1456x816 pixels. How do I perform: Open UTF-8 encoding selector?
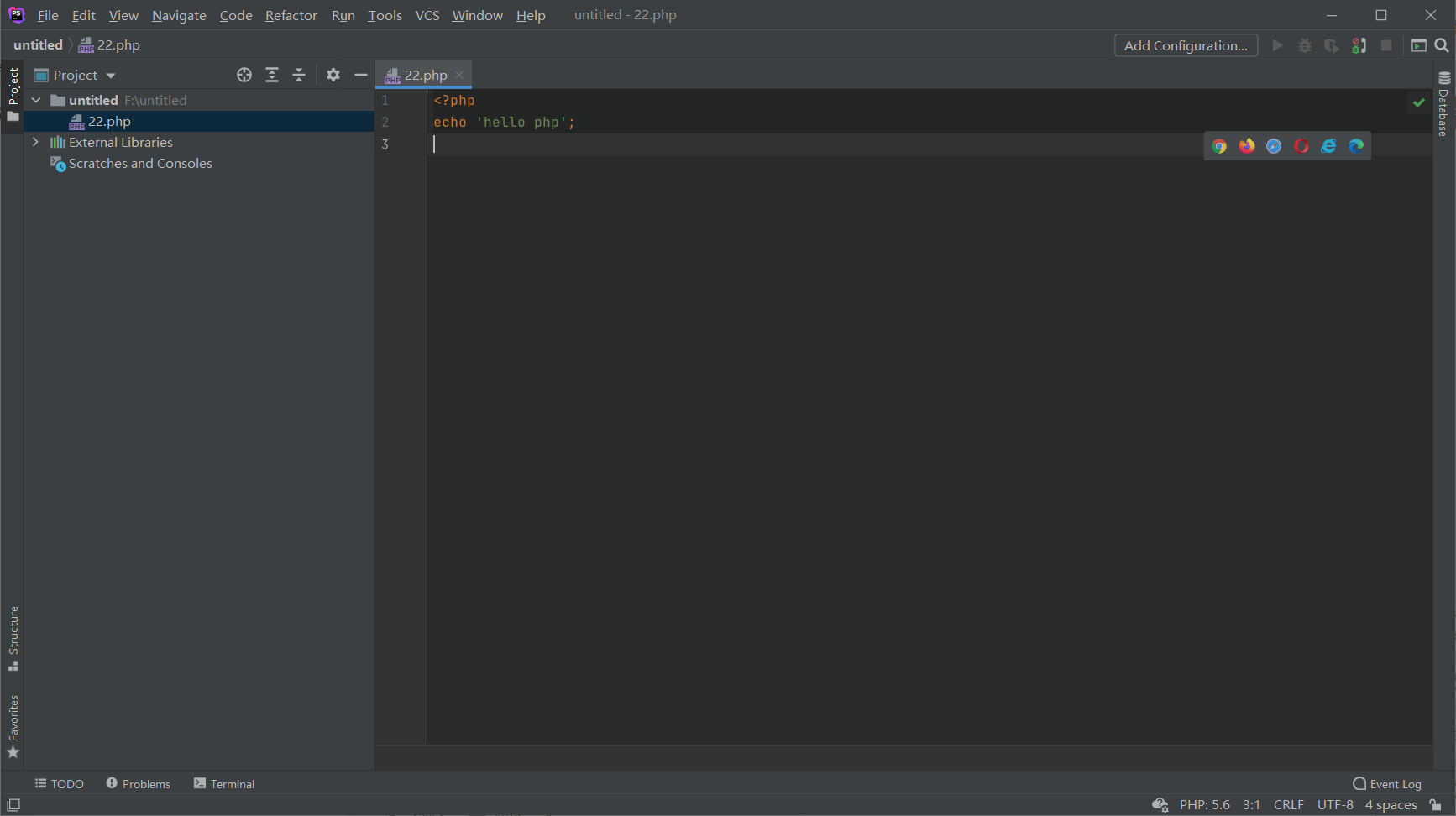[x=1335, y=805]
